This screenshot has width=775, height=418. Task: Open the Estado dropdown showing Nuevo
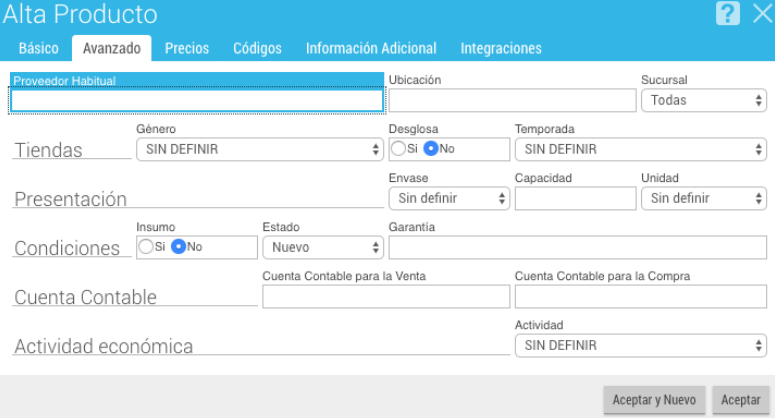click(323, 247)
